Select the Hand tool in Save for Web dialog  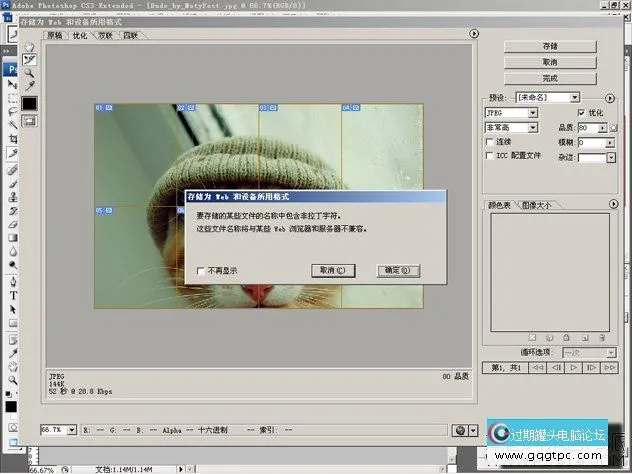coord(29,47)
